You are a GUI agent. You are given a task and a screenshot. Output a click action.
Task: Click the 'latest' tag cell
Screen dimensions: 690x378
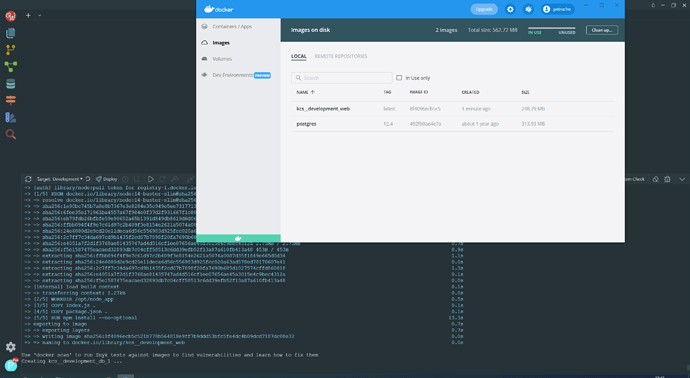tap(389, 109)
